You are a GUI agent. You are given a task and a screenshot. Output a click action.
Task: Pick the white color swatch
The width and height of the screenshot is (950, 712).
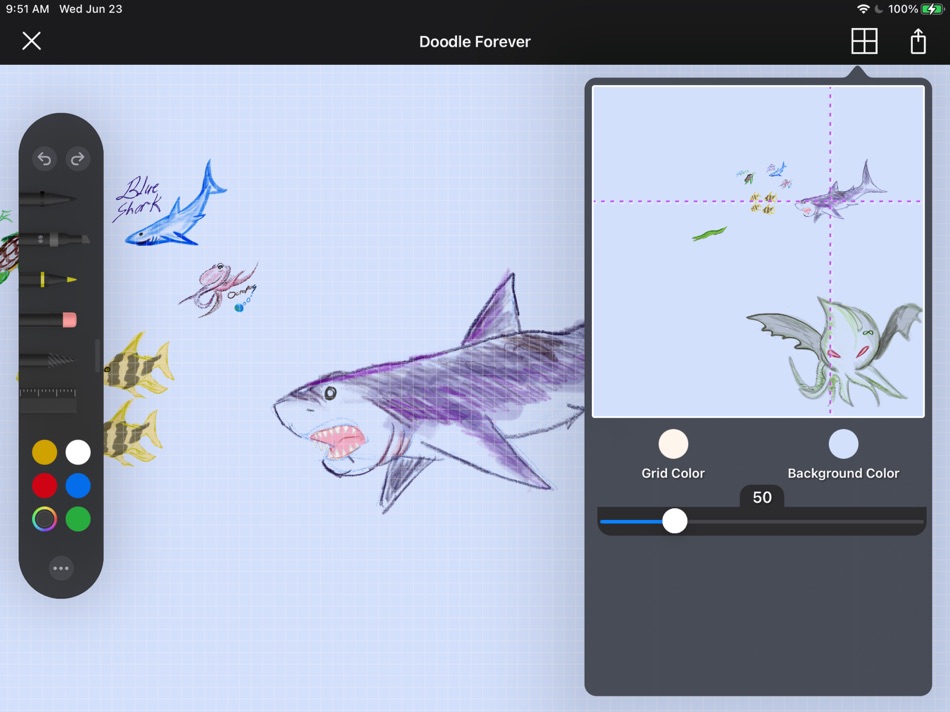click(78, 452)
